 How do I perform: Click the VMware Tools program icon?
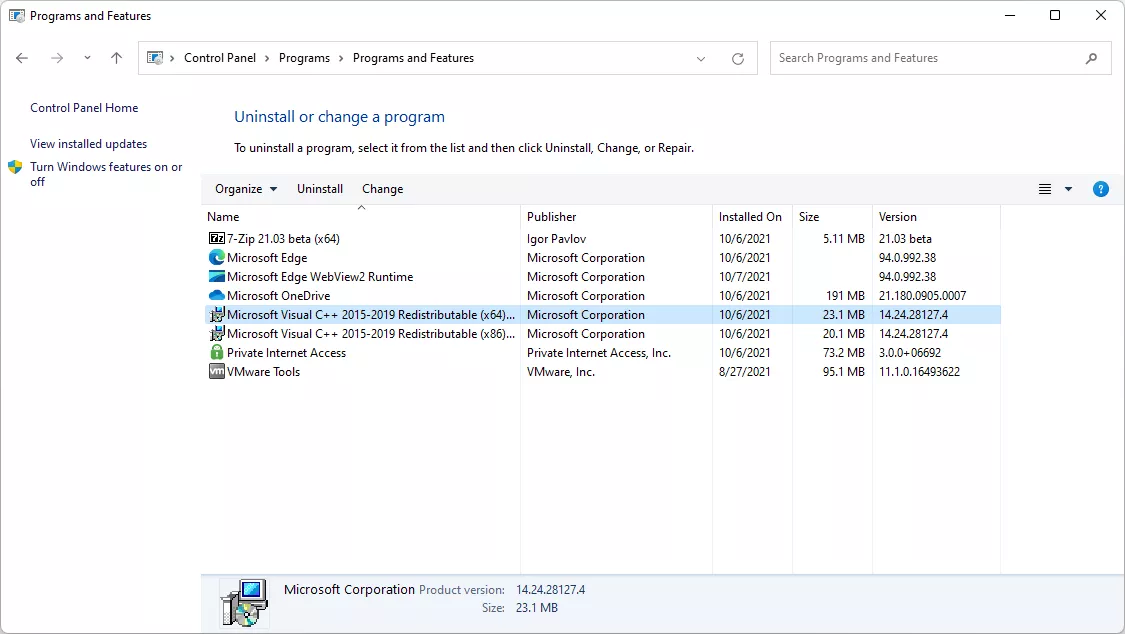pyautogui.click(x=217, y=372)
